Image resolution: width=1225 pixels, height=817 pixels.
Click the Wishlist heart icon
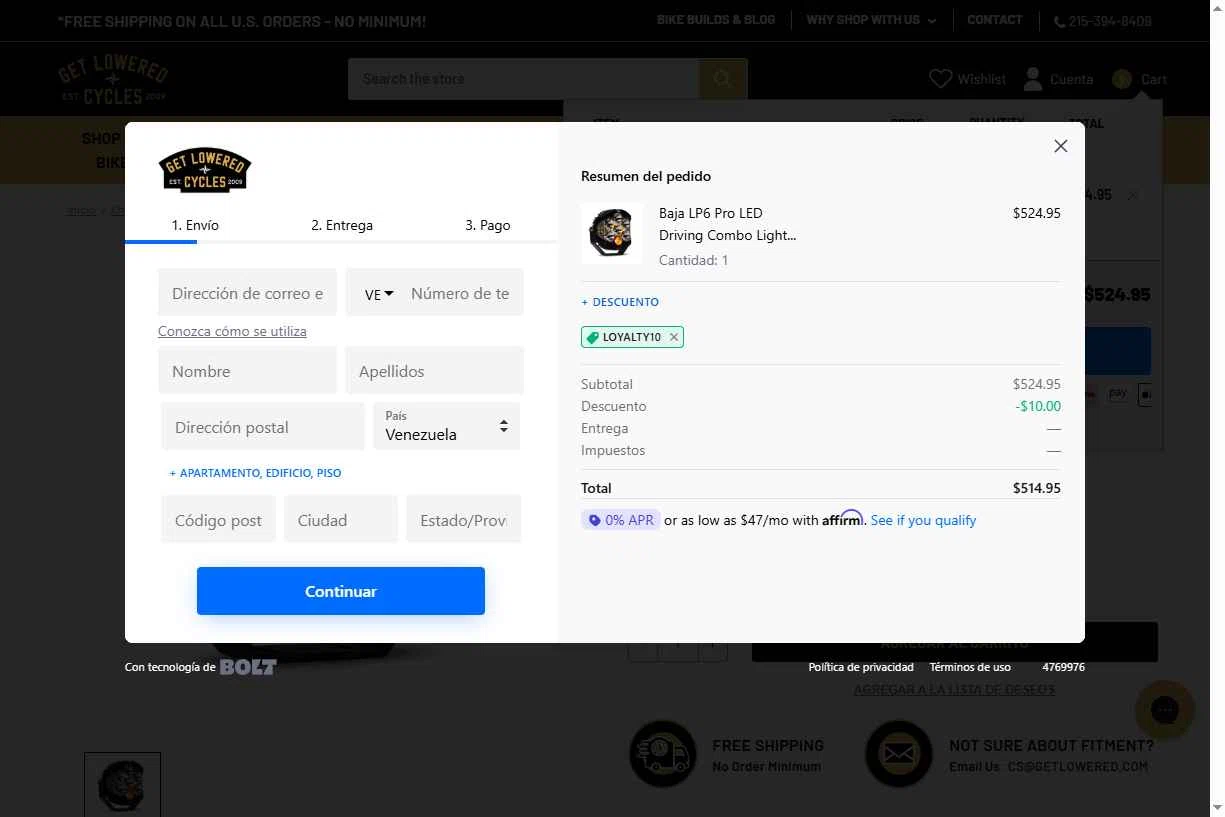[940, 79]
